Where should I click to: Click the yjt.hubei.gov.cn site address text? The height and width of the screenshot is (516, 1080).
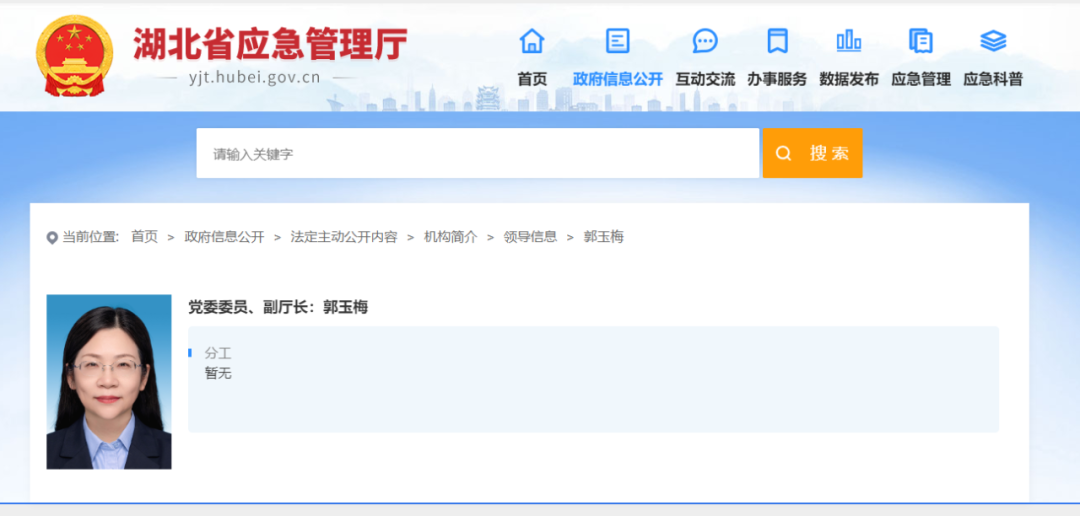click(x=254, y=77)
